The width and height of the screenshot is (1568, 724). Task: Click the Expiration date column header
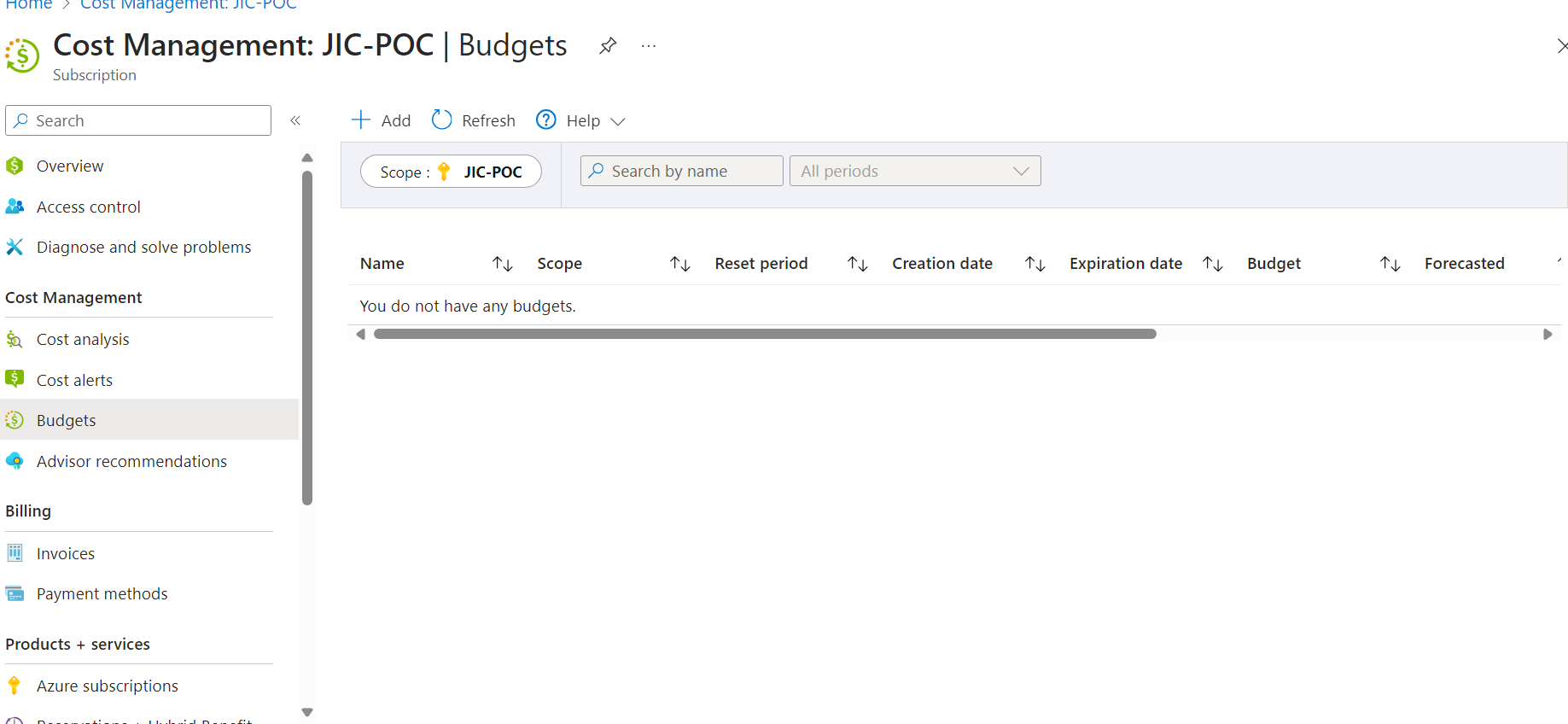pos(1126,264)
